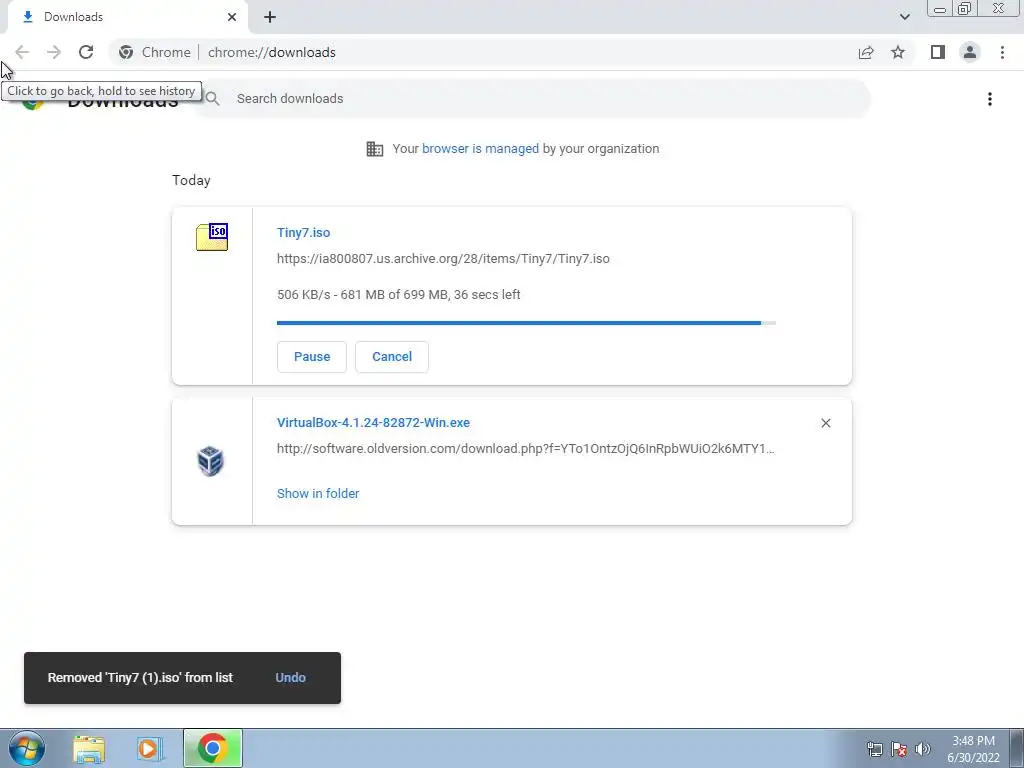1024x768 pixels.
Task: Click the Today date heading
Action: point(191,180)
